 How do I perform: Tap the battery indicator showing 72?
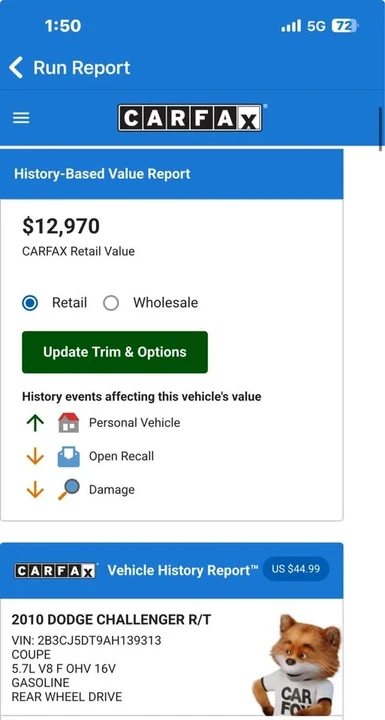coord(344,26)
